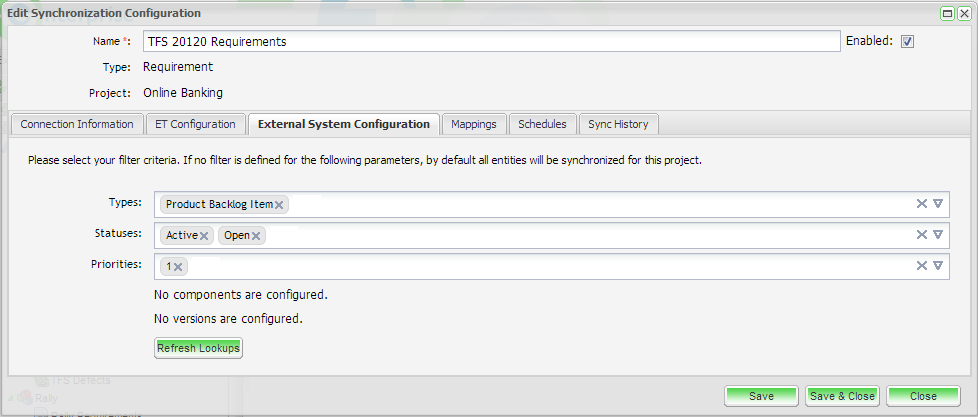Switch to the Connection Information tab
978x417 pixels.
click(x=77, y=124)
